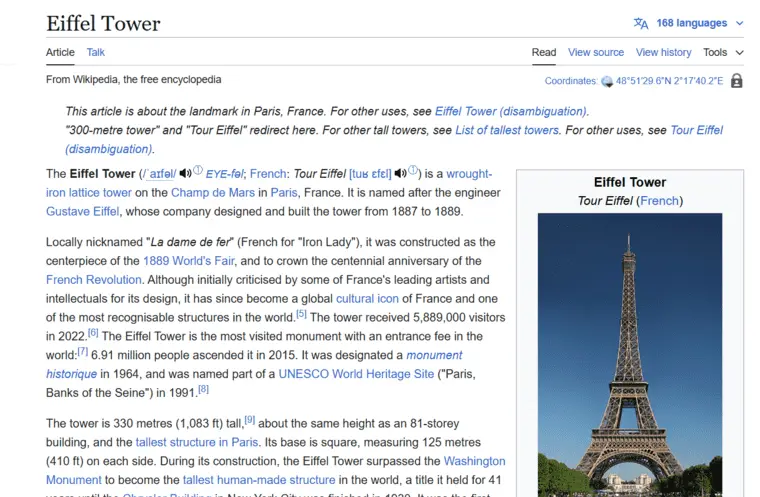Select the infobox title 'Eiffel Tower'
Viewport: 760px width, 497px height.
pyautogui.click(x=630, y=182)
